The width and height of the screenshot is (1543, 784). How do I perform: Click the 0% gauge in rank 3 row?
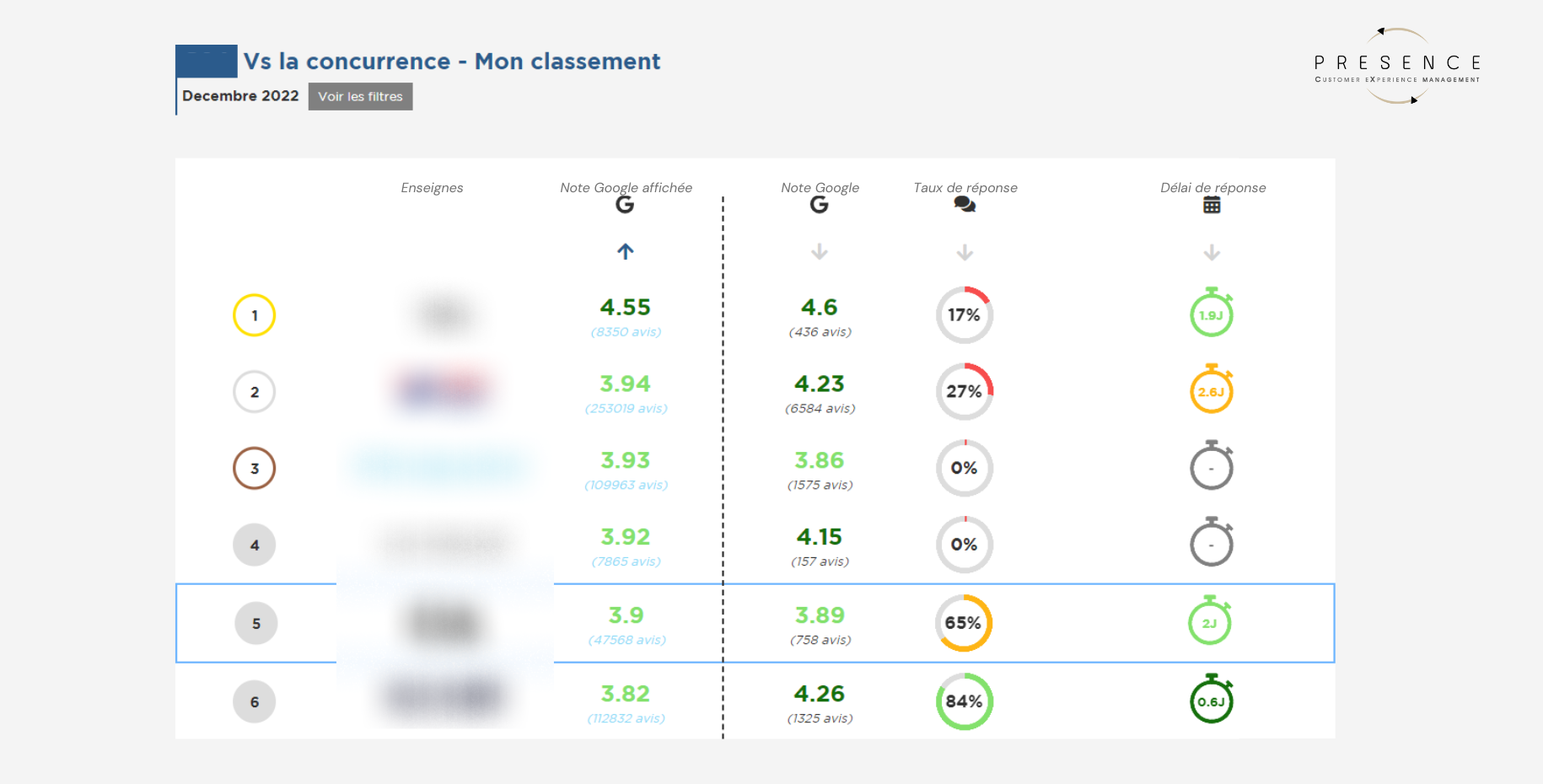point(965,469)
